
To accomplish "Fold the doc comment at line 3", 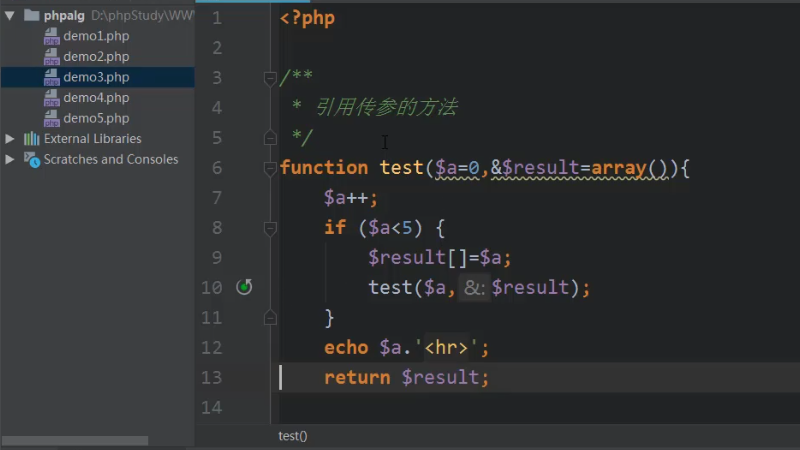I will 270,78.
